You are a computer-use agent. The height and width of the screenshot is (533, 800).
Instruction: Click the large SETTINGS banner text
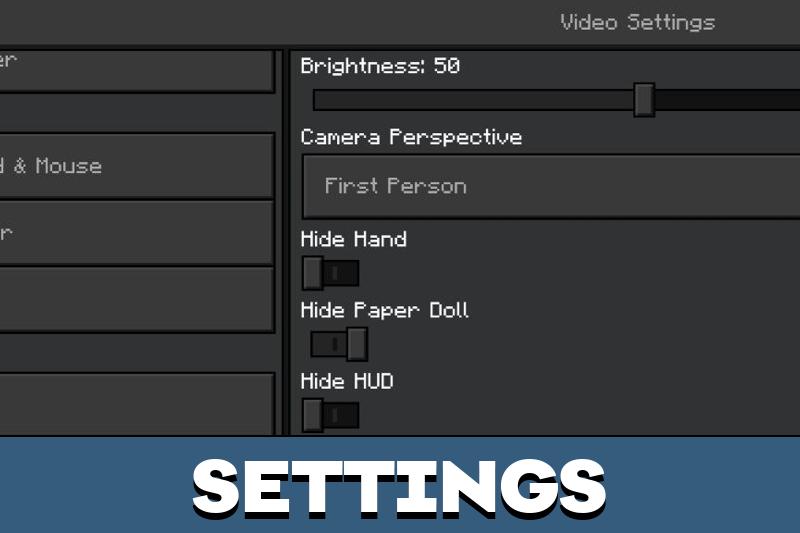click(x=399, y=487)
